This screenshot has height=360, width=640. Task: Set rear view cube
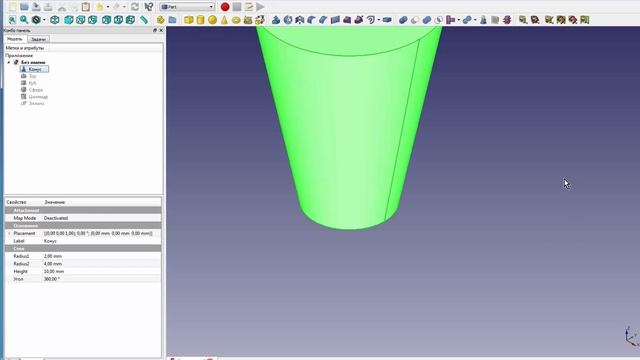click(107, 20)
